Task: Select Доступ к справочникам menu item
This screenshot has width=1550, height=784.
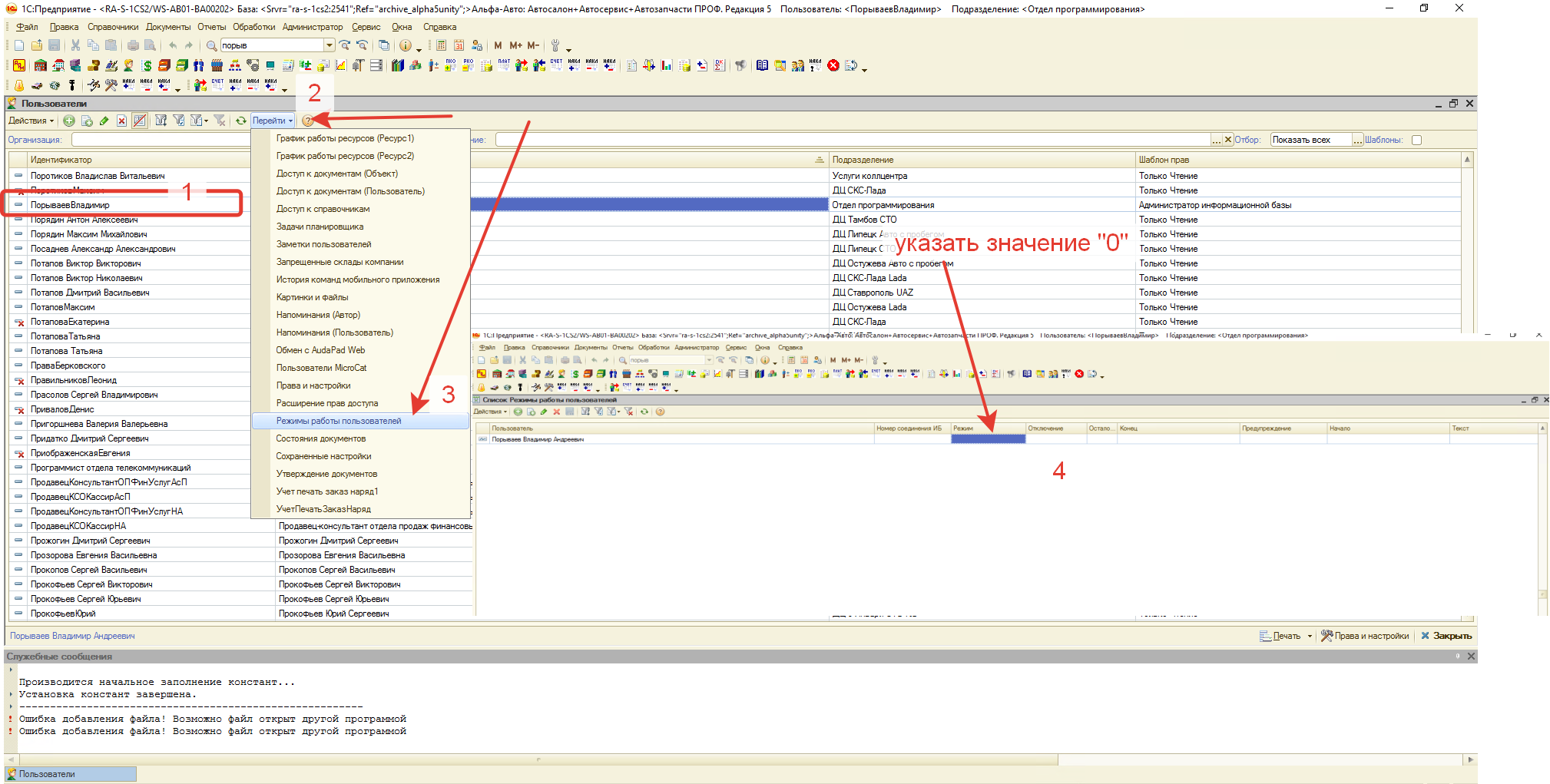Action: pos(360,209)
